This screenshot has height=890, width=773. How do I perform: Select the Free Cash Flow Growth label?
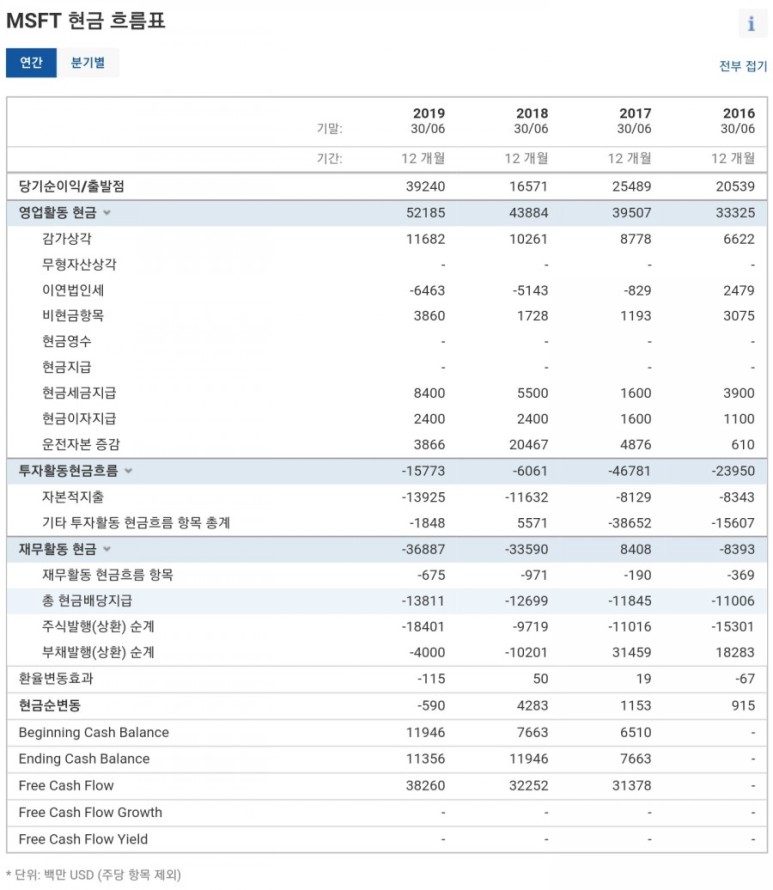coord(90,812)
